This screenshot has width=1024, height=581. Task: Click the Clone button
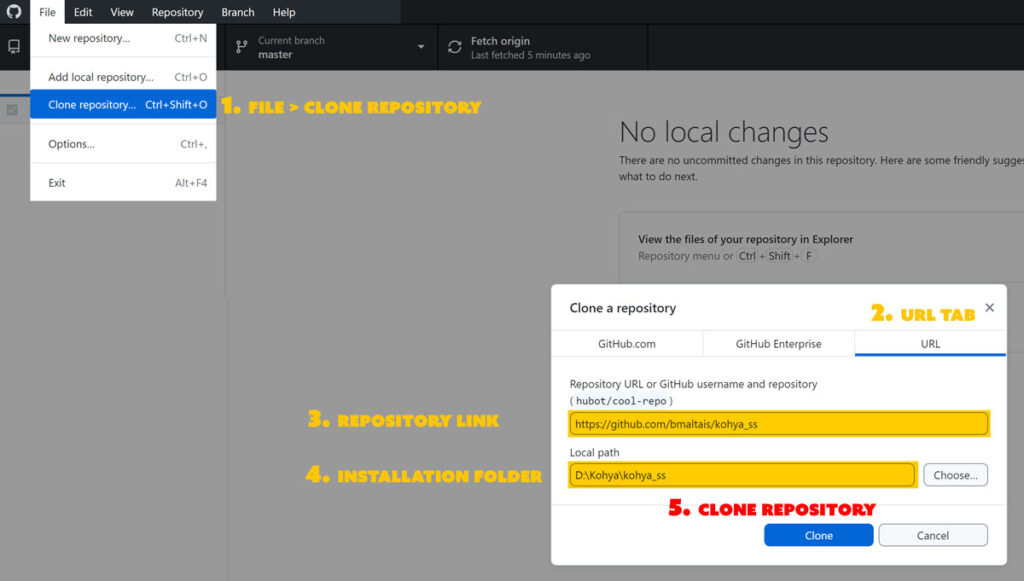pos(817,535)
